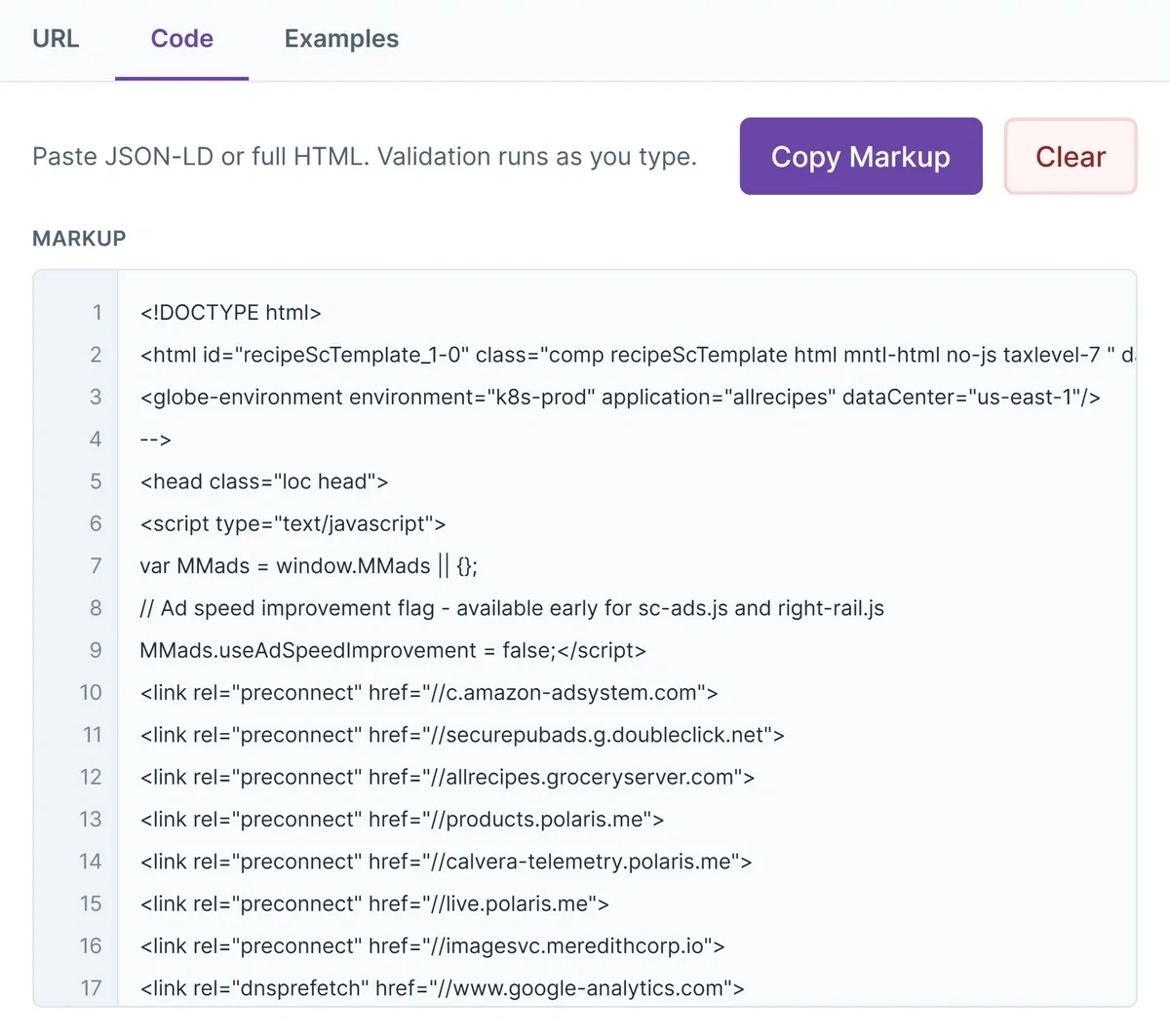Click line number 1 in the gutter
Viewport: 1170px width, 1036px height.
point(97,313)
